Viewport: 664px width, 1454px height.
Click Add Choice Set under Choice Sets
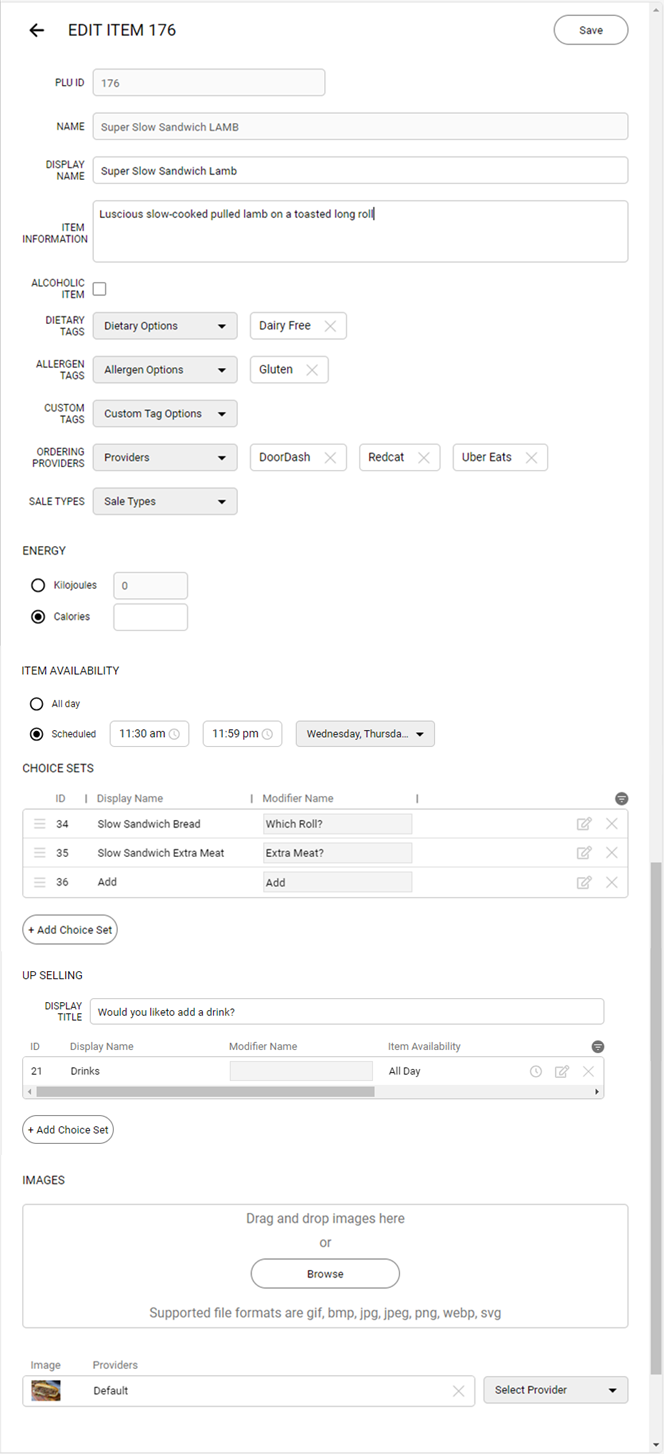(69, 929)
